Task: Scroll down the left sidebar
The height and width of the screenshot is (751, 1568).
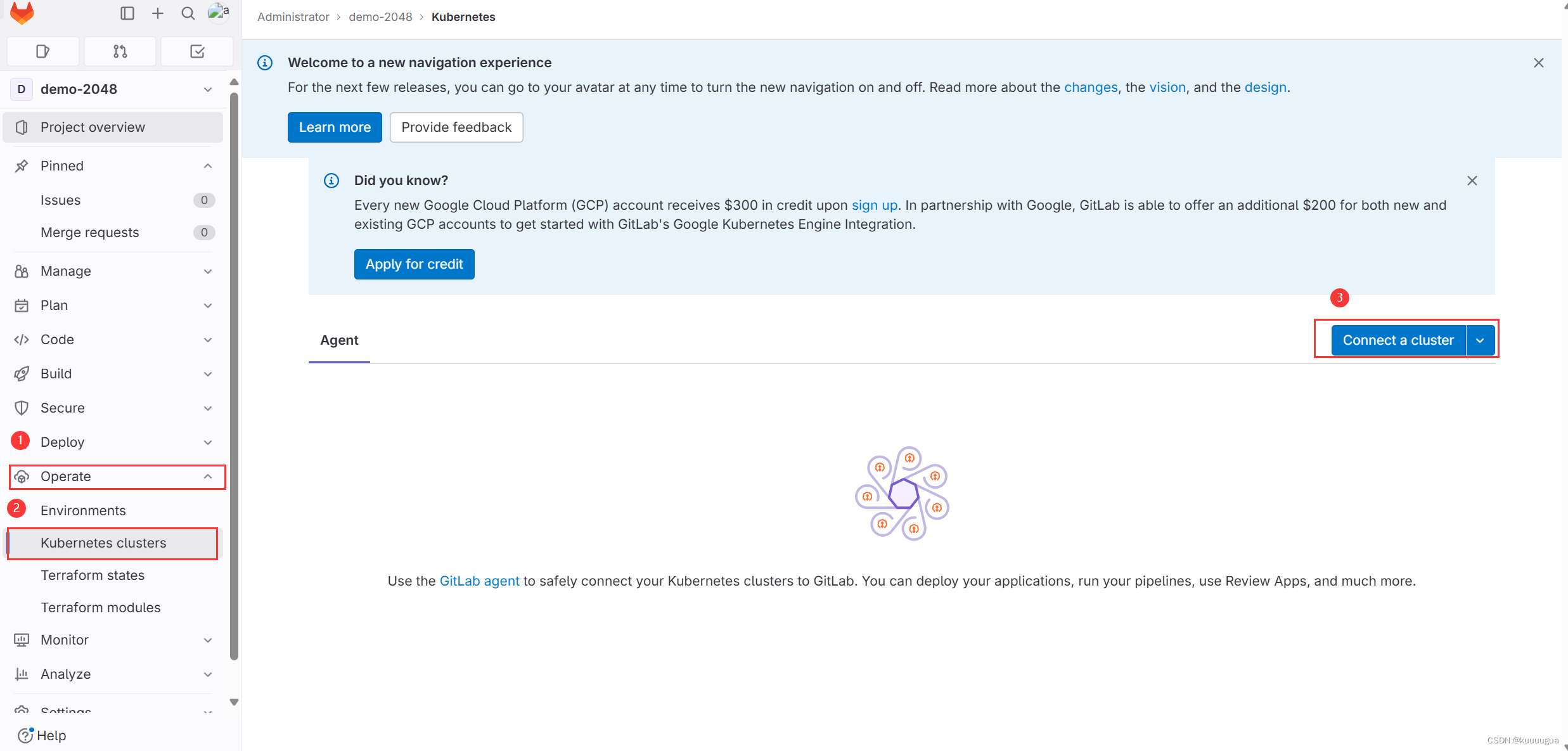Action: pos(232,700)
